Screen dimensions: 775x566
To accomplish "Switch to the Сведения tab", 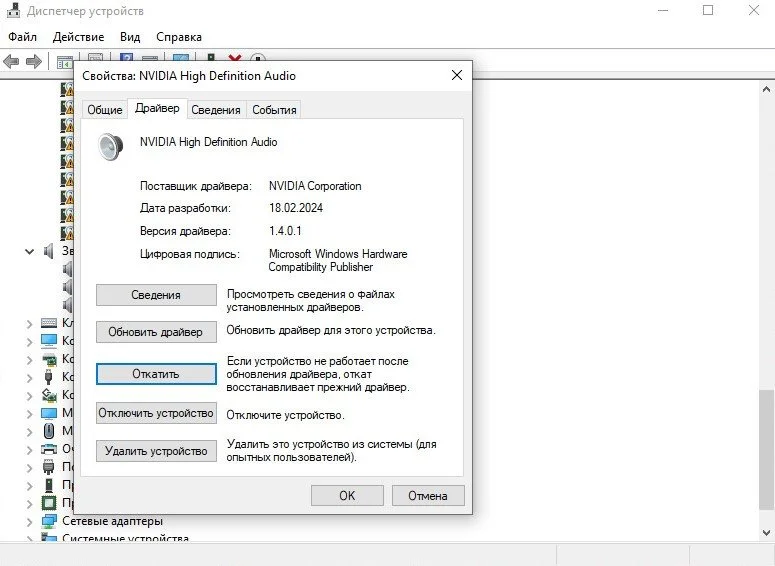I will (216, 110).
